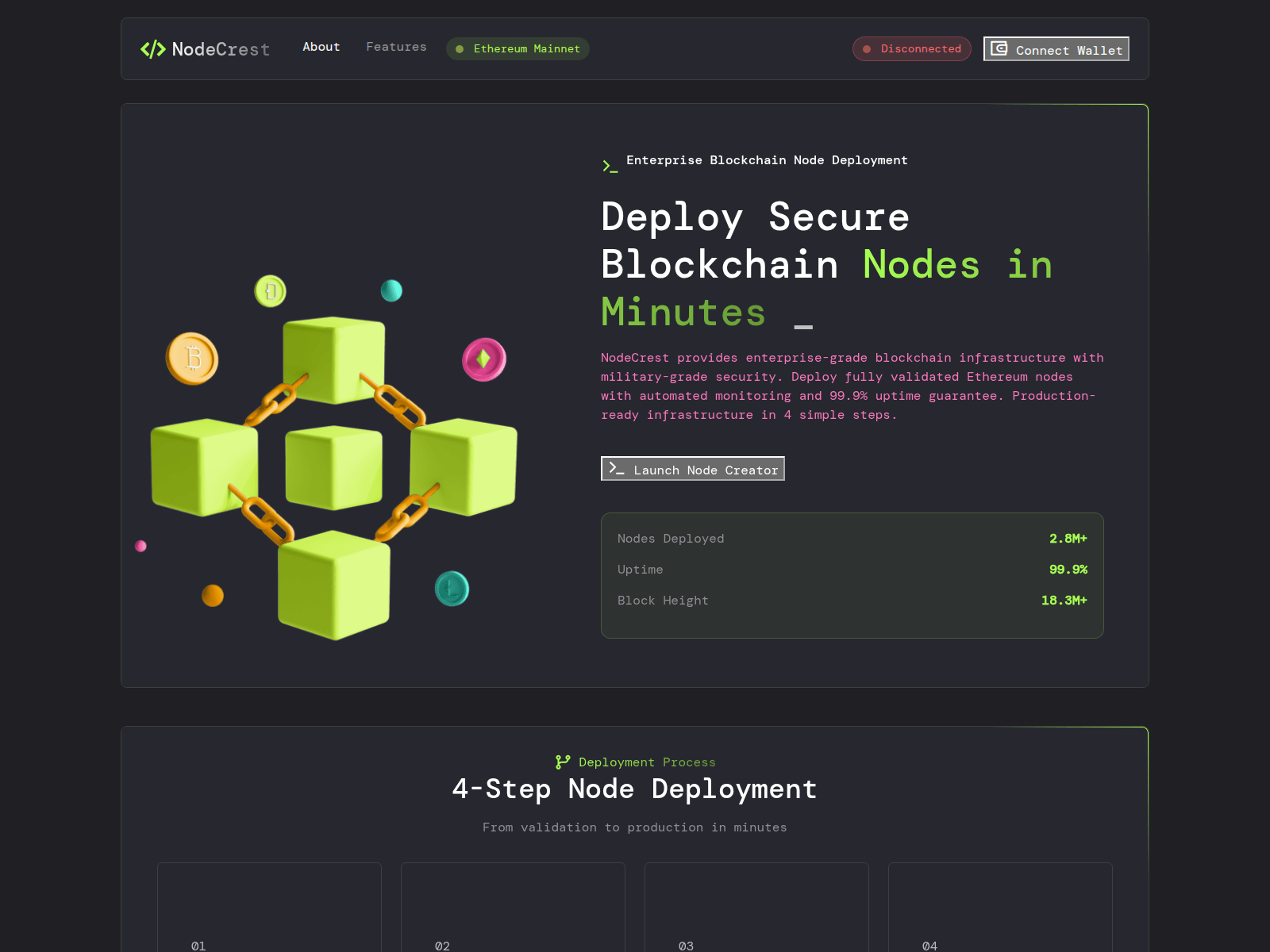Select step card 03
This screenshot has height=952, width=1270.
[756, 908]
